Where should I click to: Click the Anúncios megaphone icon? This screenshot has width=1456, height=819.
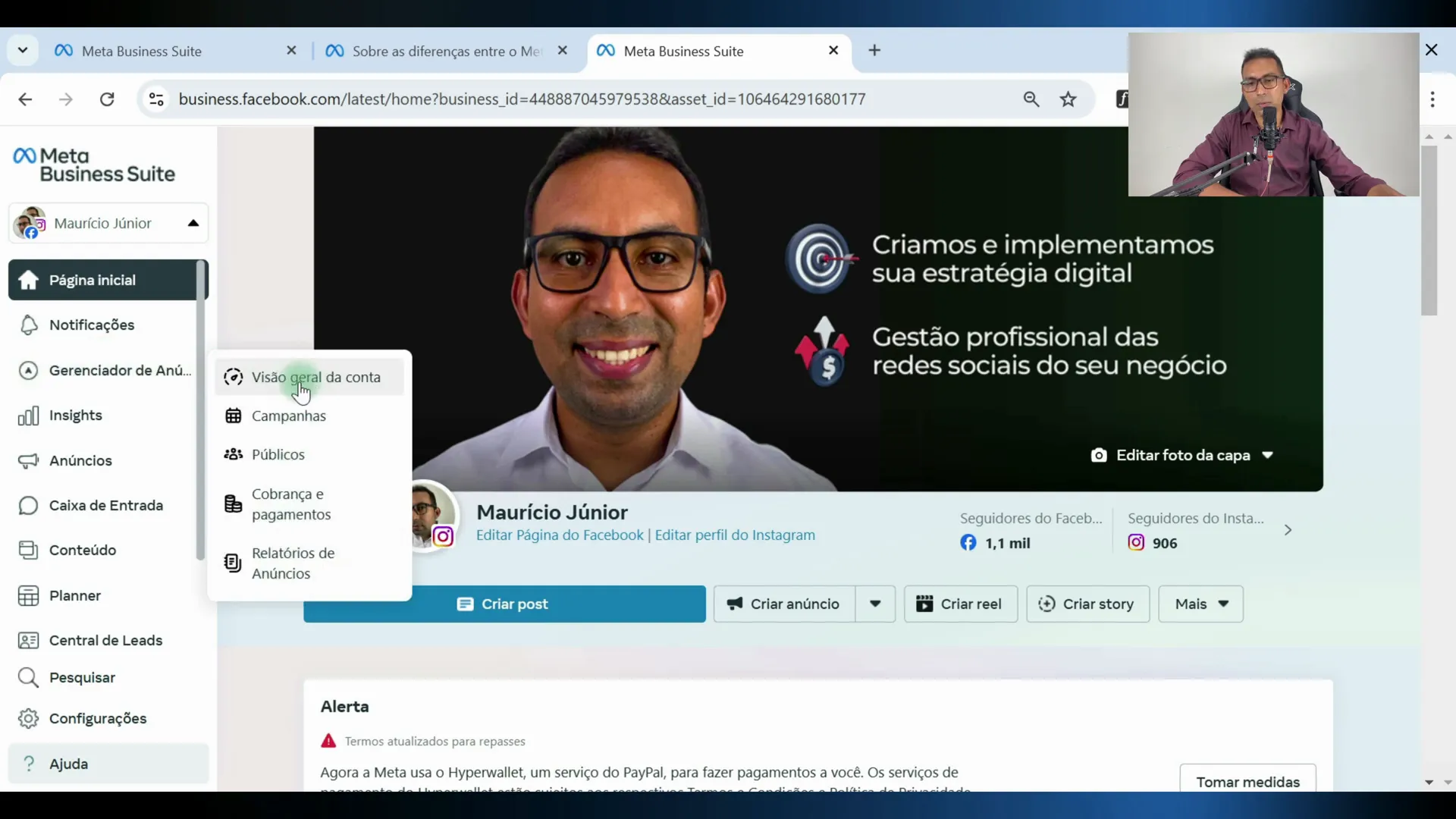click(x=28, y=461)
